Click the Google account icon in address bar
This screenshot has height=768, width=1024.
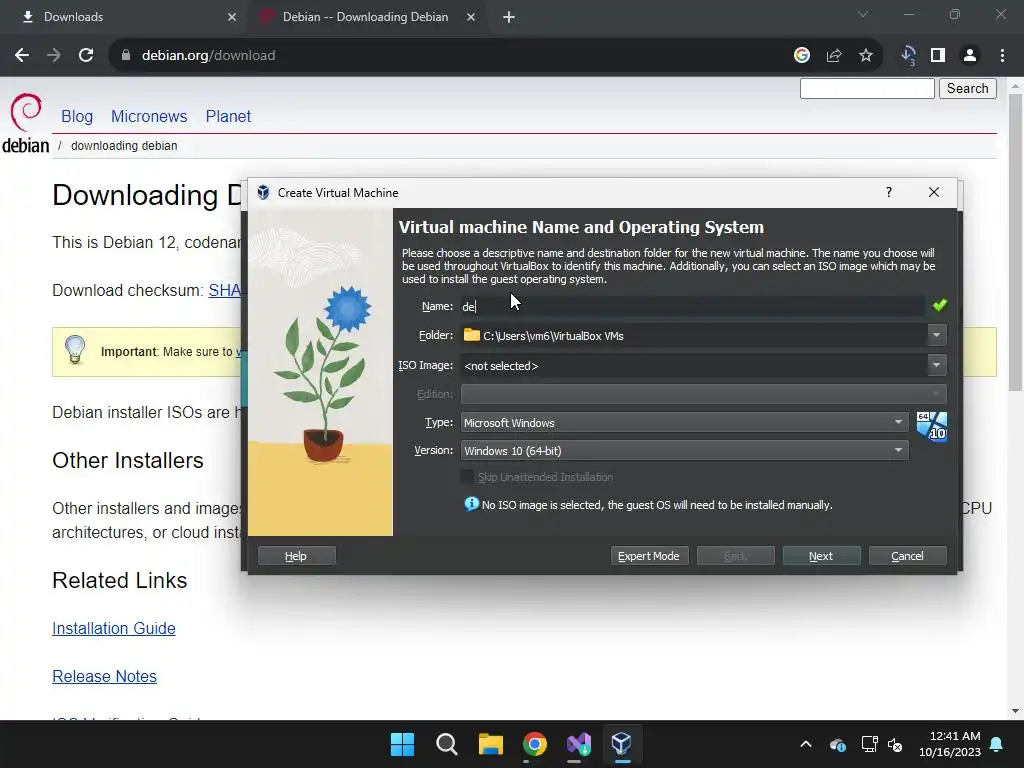pos(802,56)
